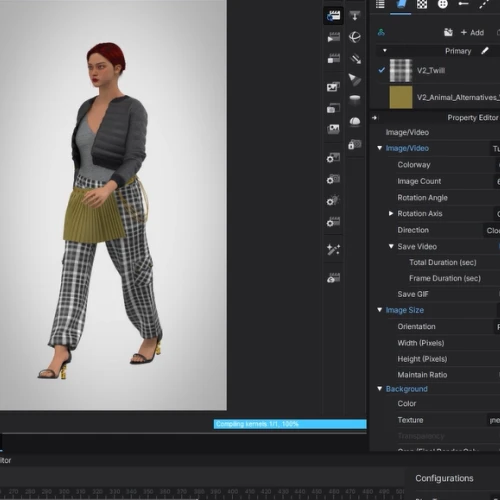Add the dome light icon

355,121
